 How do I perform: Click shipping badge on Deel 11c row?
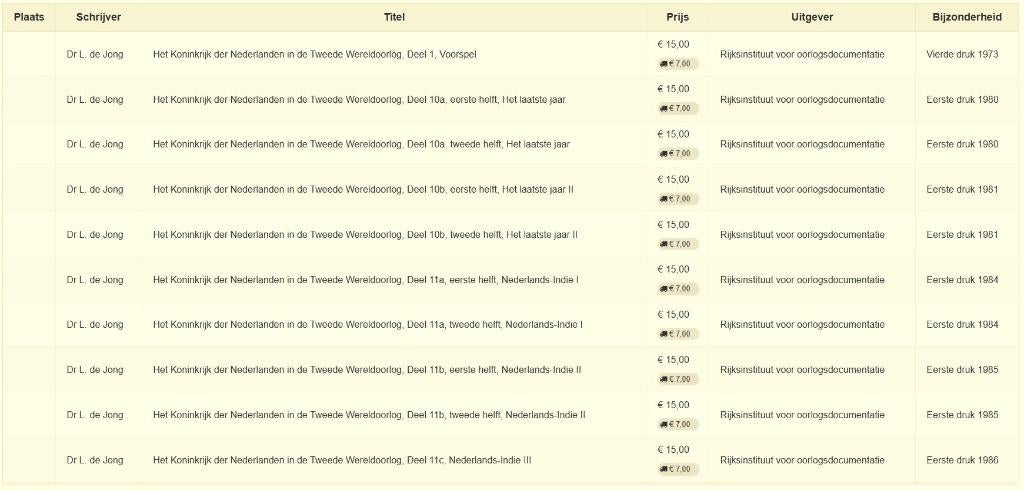click(x=677, y=469)
